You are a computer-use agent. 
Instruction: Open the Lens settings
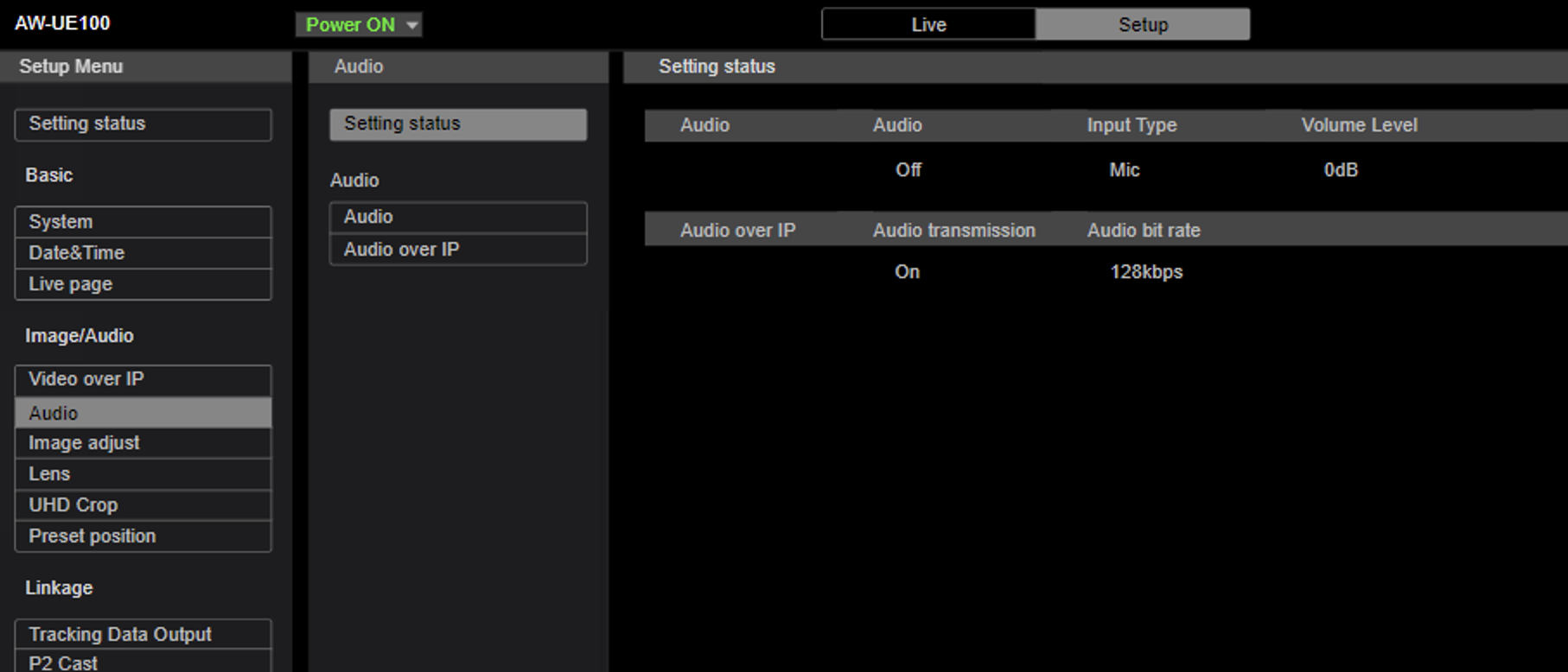(x=143, y=473)
